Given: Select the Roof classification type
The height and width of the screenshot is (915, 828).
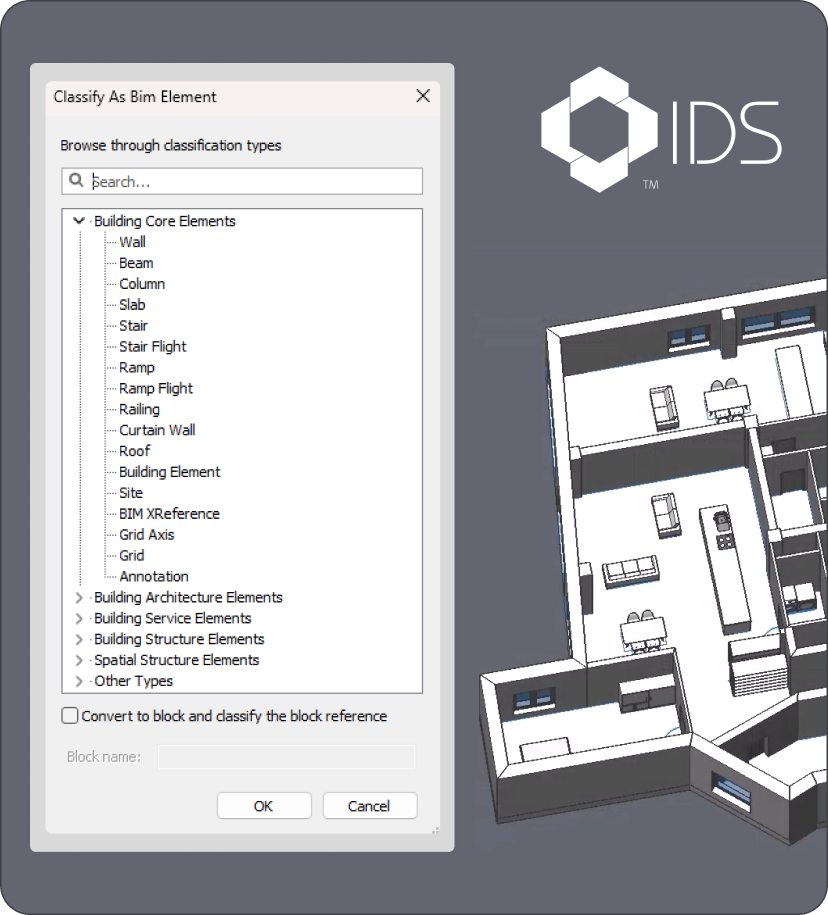Looking at the screenshot, I should pyautogui.click(x=134, y=451).
